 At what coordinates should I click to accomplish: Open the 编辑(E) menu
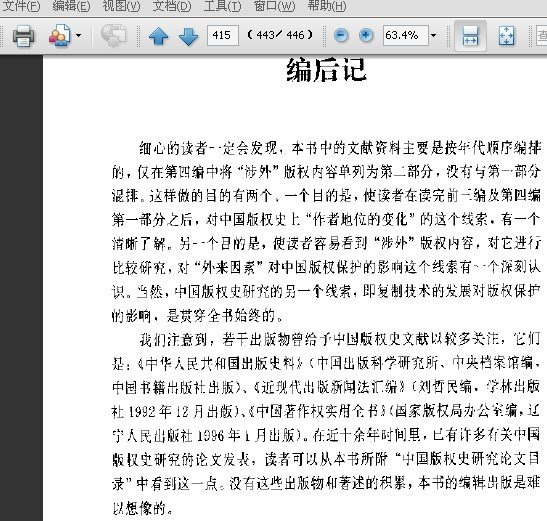pos(71,6)
